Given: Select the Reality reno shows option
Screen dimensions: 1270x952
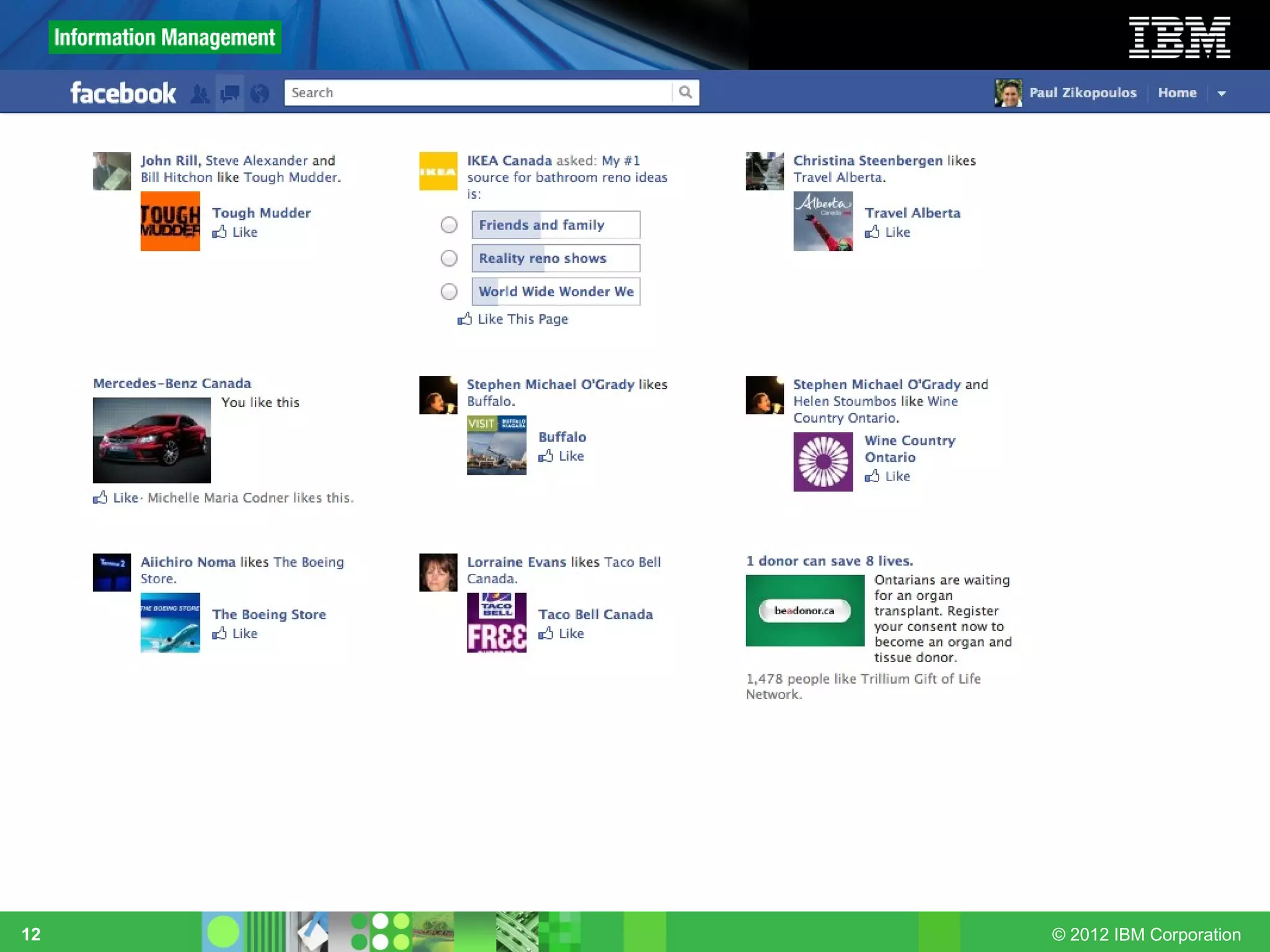Looking at the screenshot, I should tap(449, 258).
